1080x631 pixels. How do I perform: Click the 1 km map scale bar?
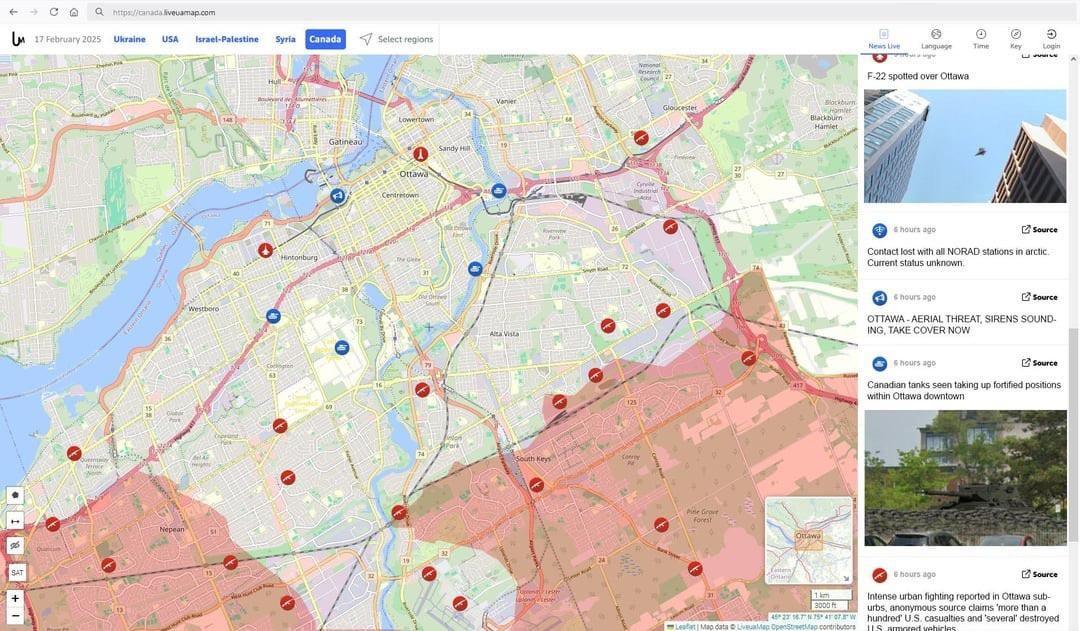[x=831, y=594]
